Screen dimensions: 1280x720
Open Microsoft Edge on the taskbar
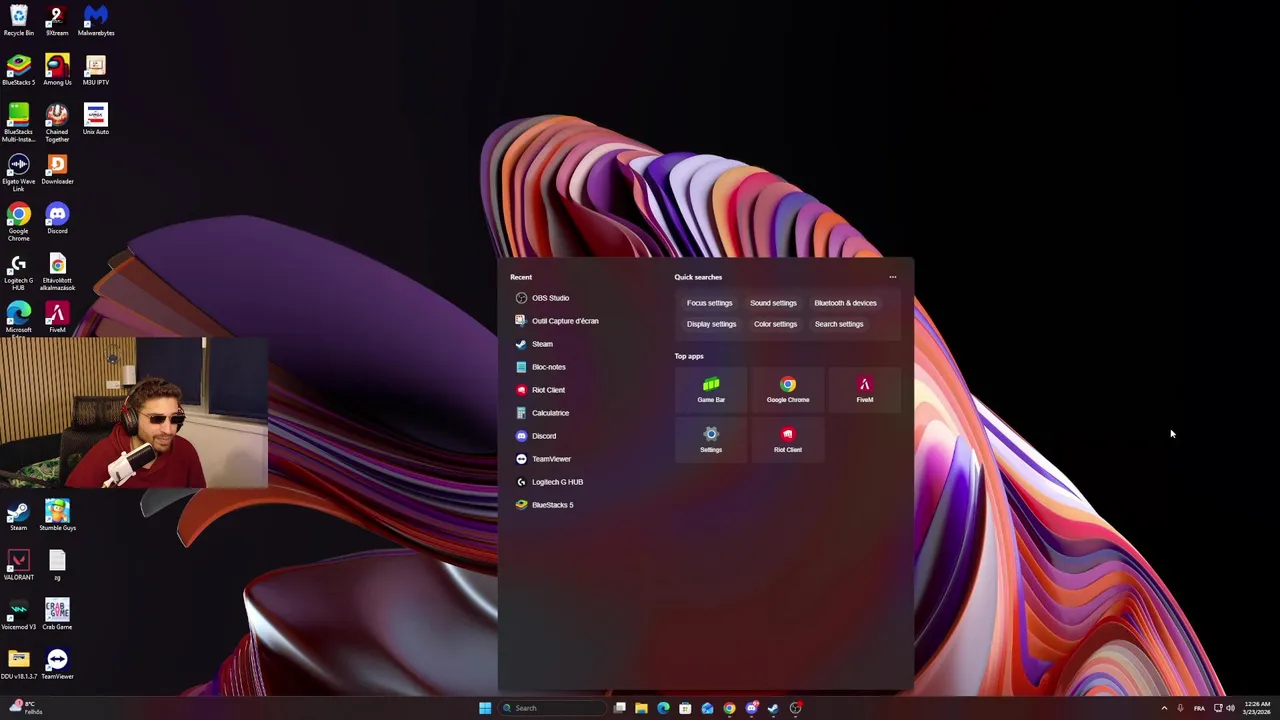(663, 708)
